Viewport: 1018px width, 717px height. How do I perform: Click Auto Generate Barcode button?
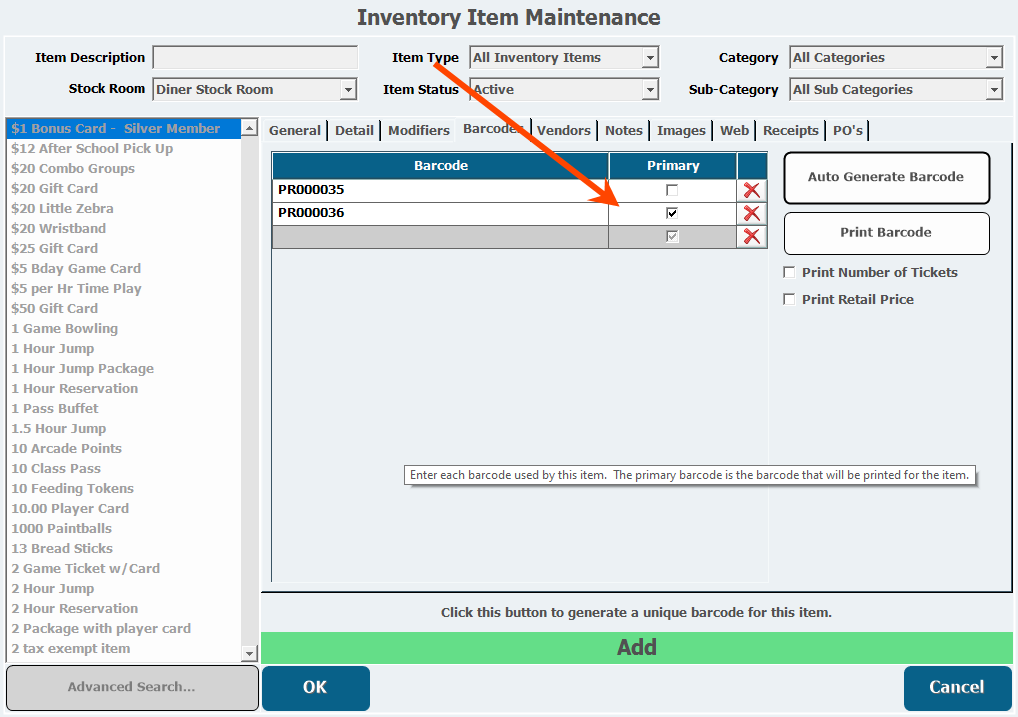[886, 177]
